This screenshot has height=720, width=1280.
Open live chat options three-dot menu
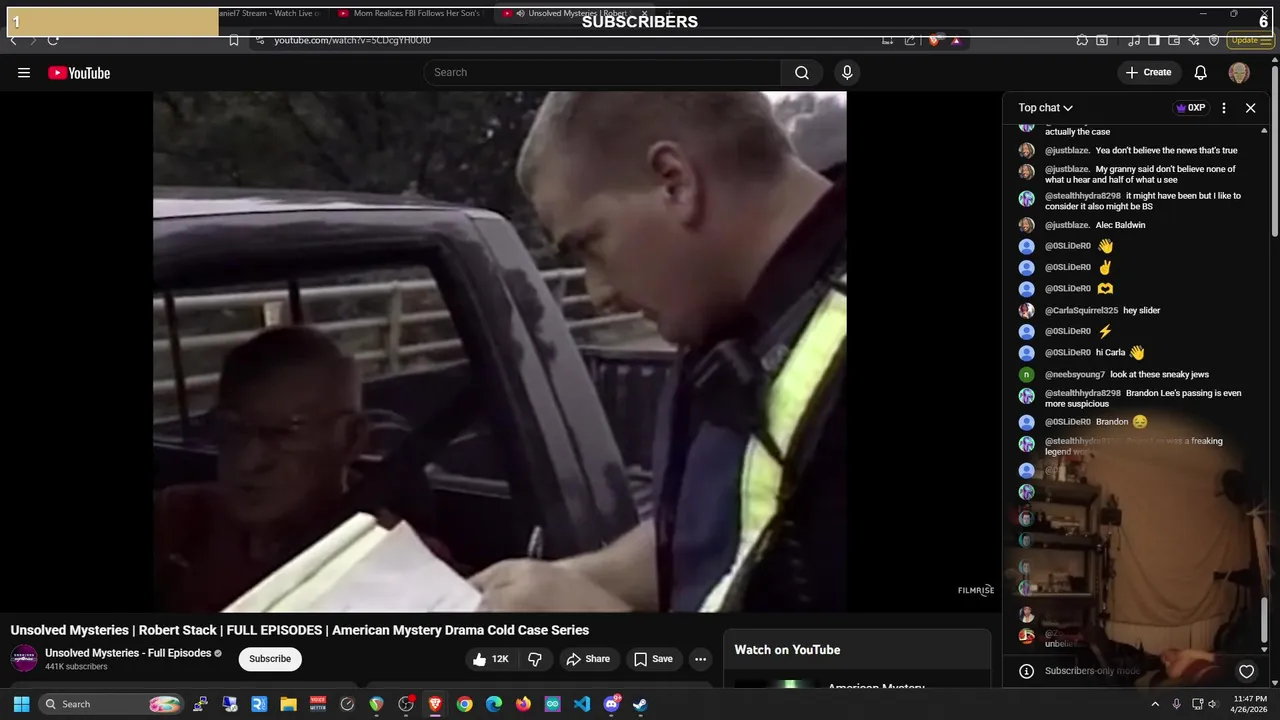pyautogui.click(x=1224, y=108)
